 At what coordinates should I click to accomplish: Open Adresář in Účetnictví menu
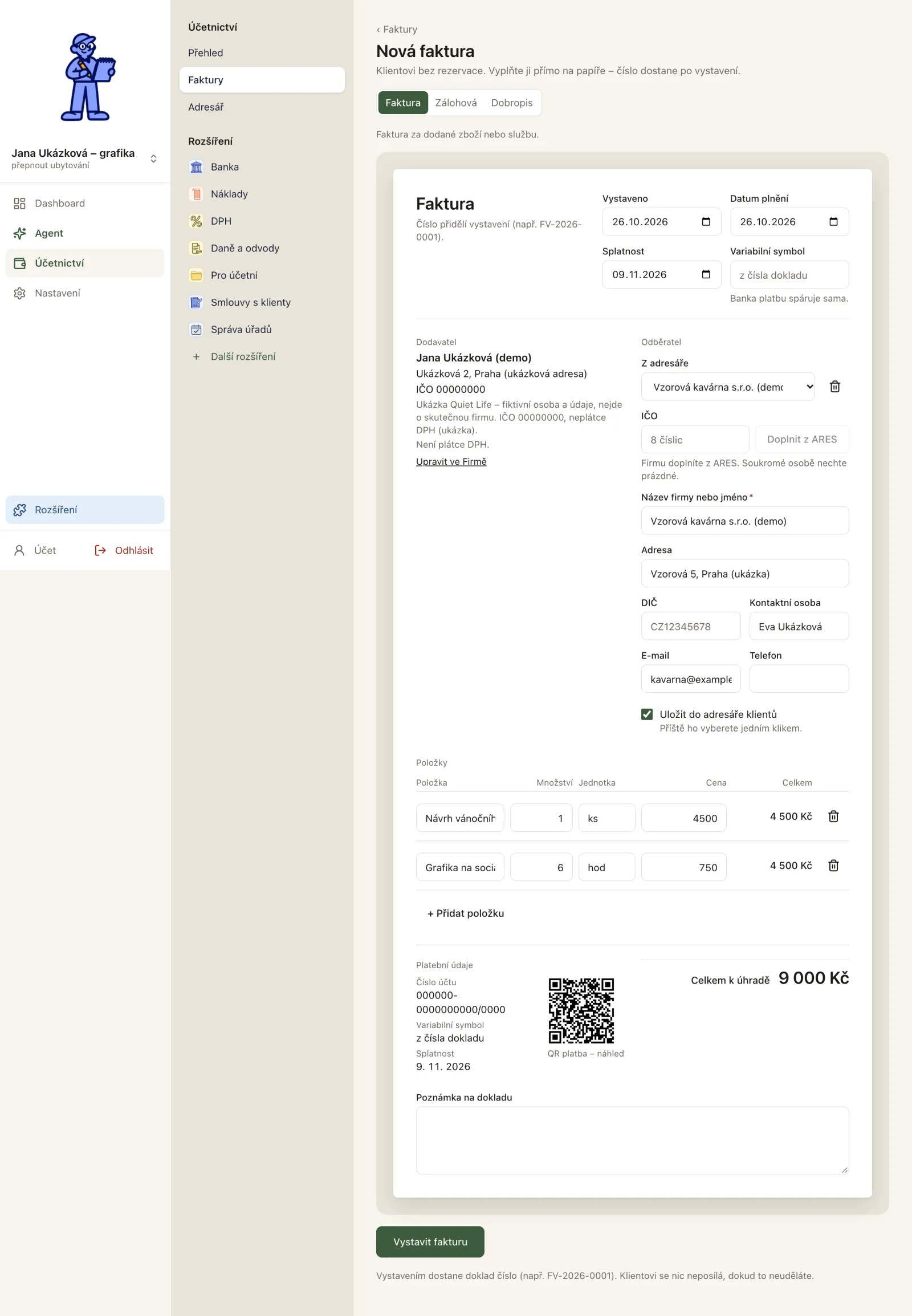pyautogui.click(x=262, y=107)
